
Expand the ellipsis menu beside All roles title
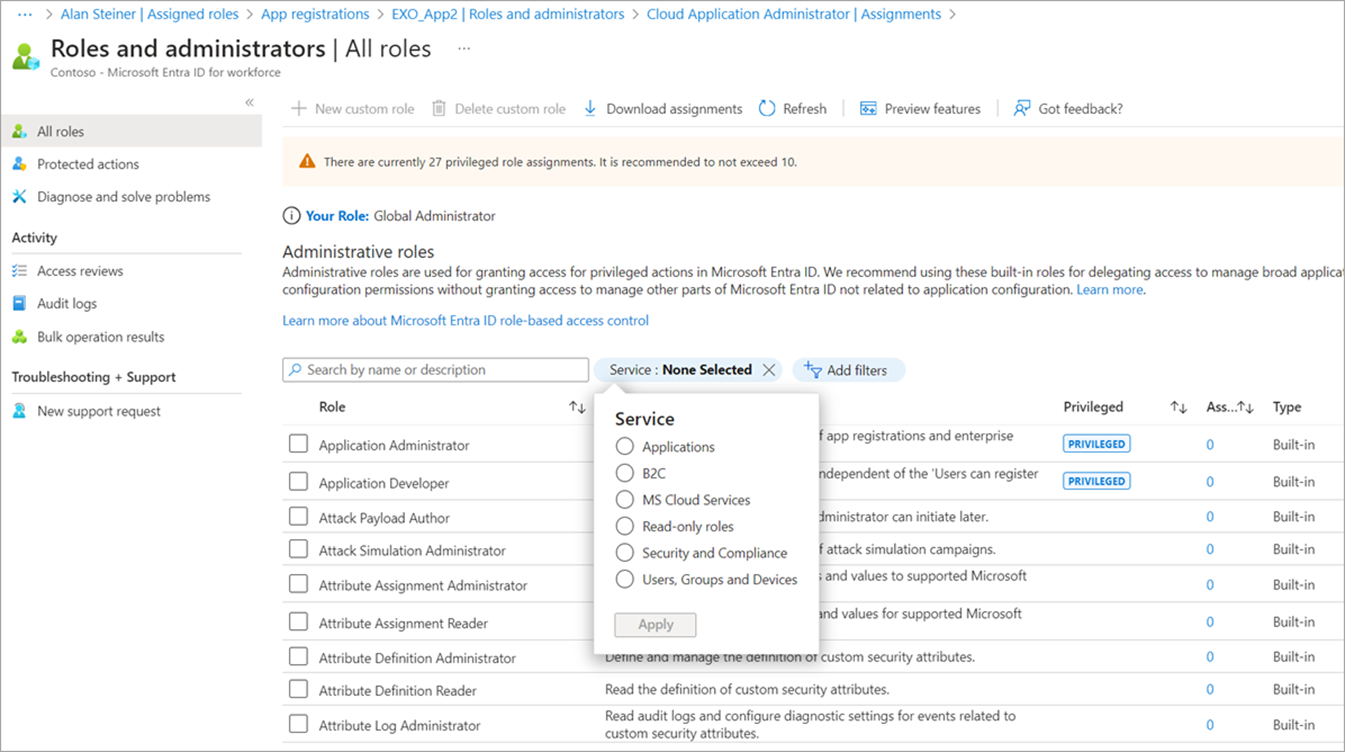point(462,47)
